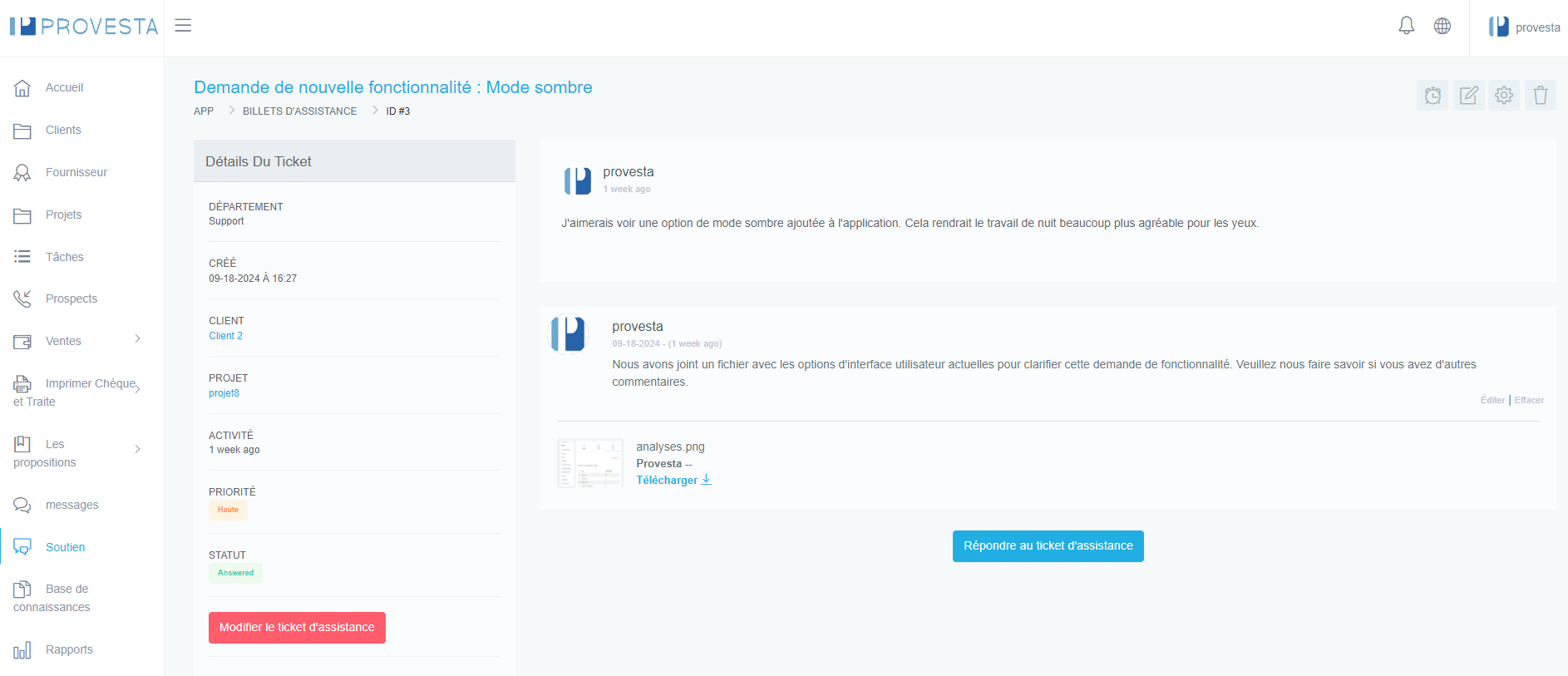Open the language globe icon

[1442, 27]
